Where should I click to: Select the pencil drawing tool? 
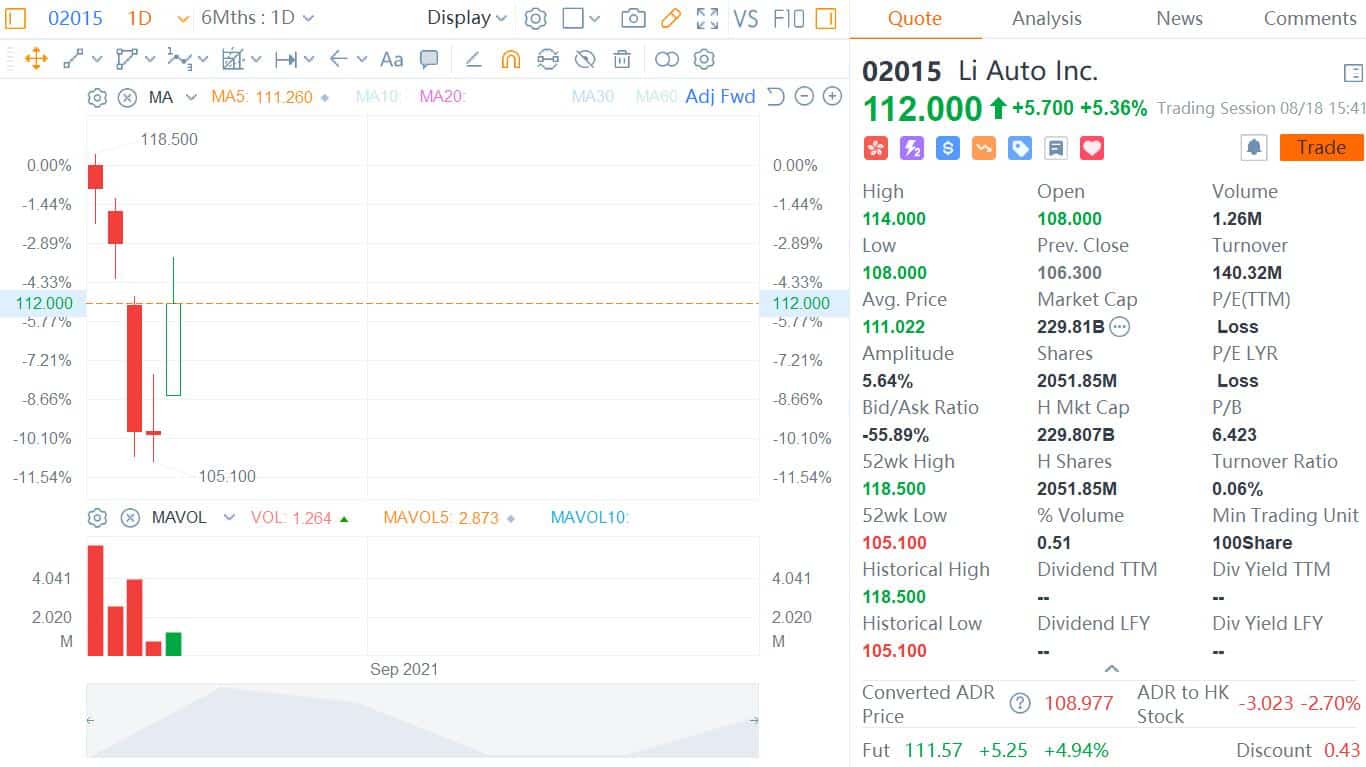670,18
